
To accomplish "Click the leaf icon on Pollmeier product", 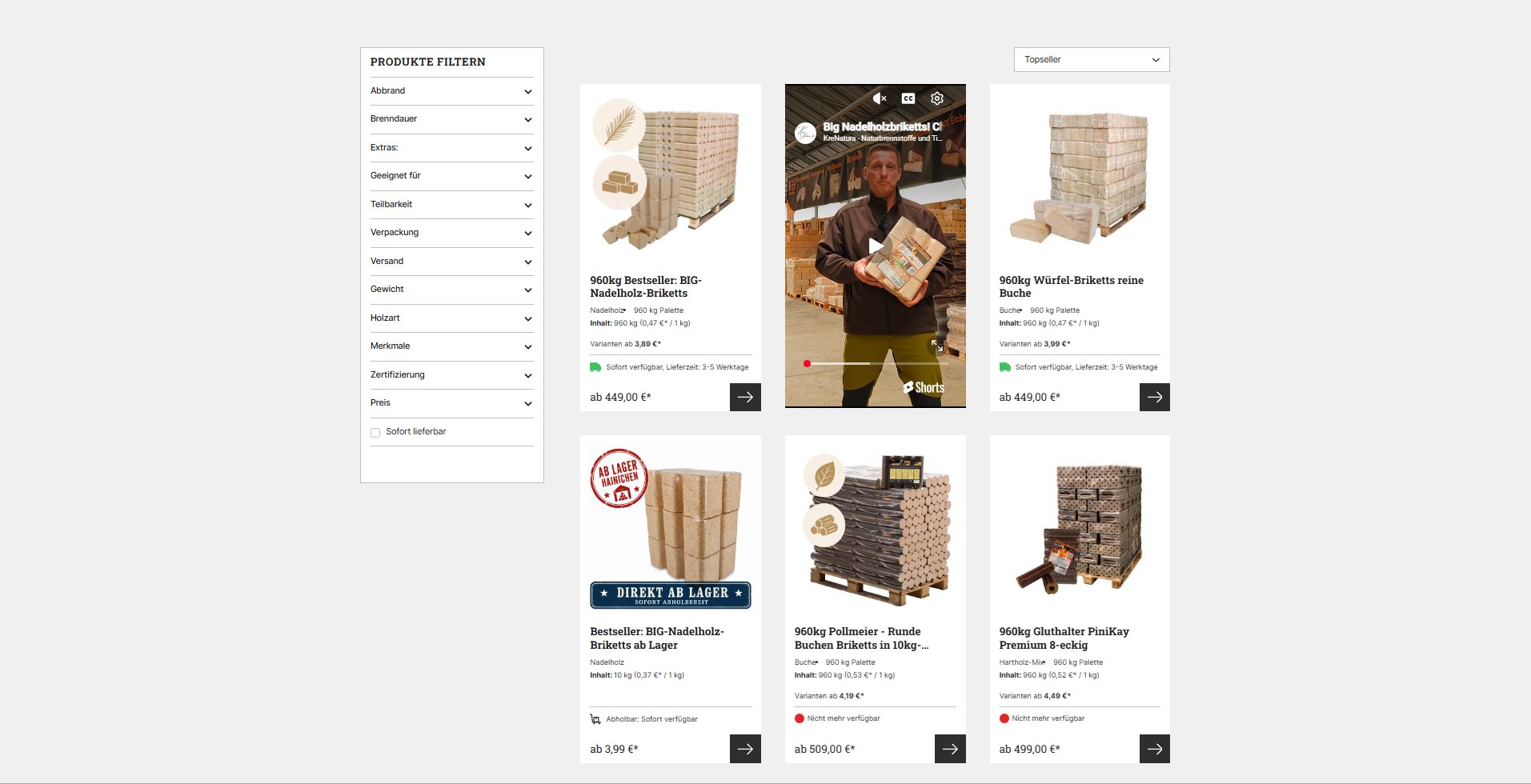I will (x=824, y=475).
